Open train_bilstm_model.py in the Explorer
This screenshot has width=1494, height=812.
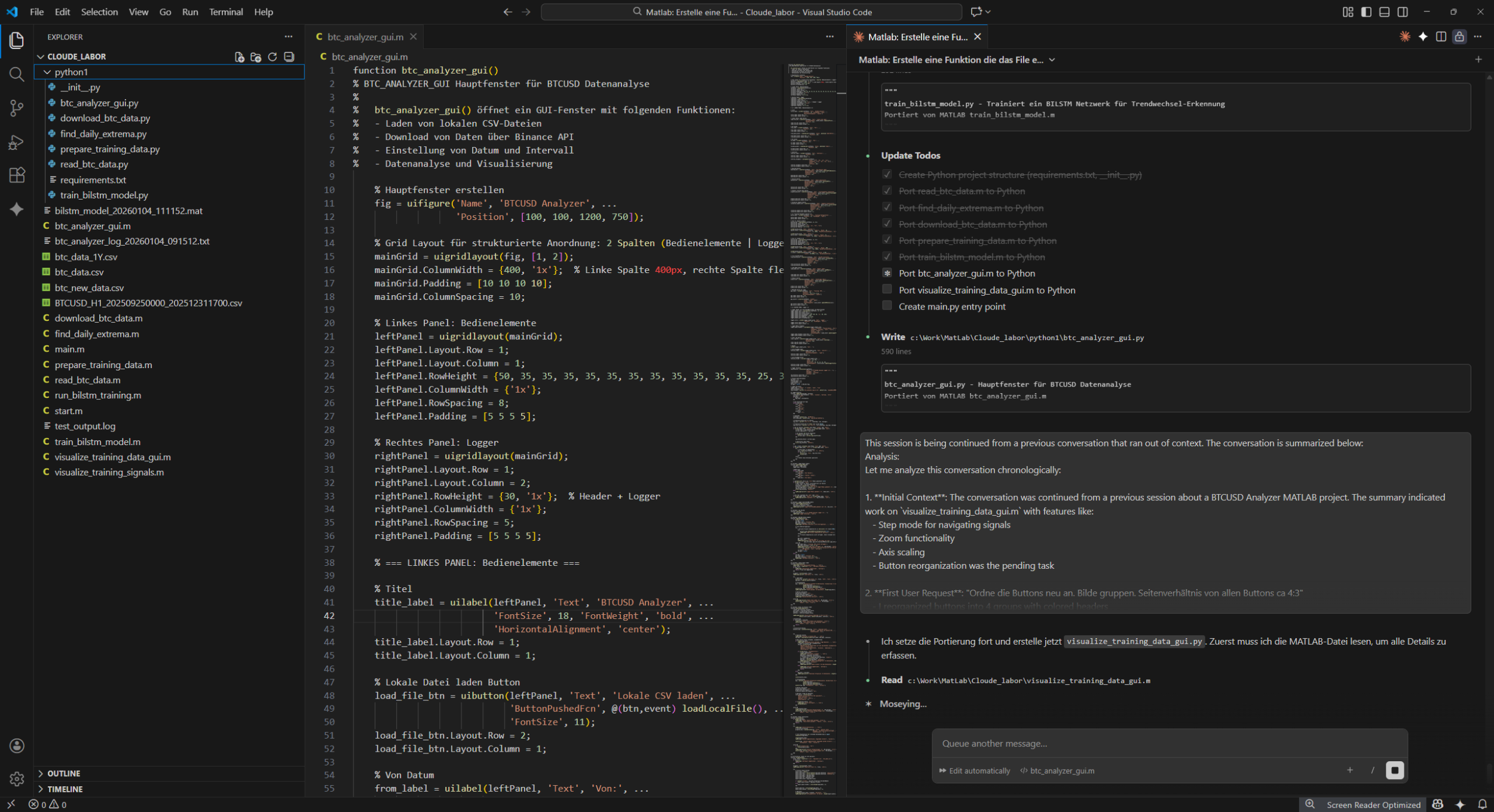pos(104,195)
